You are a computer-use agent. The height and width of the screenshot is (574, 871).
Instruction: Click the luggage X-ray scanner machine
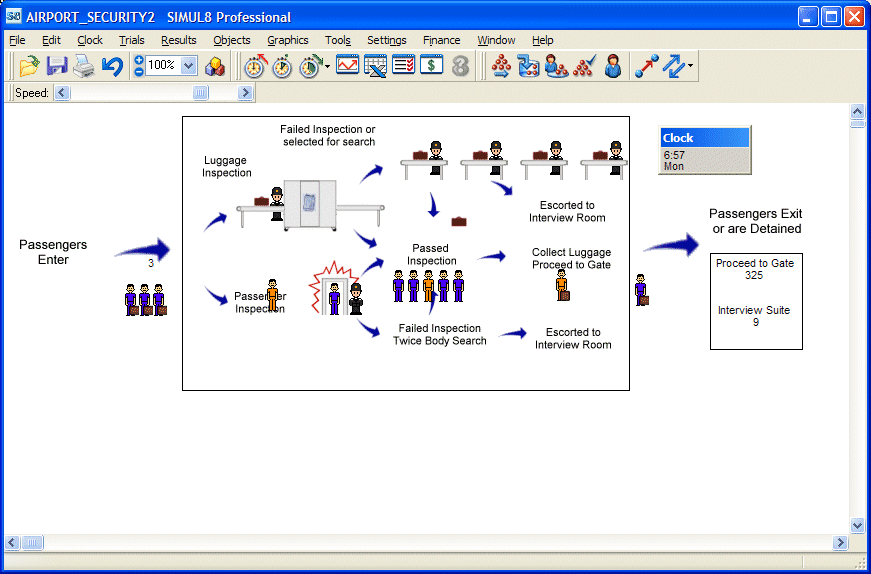tap(311, 203)
